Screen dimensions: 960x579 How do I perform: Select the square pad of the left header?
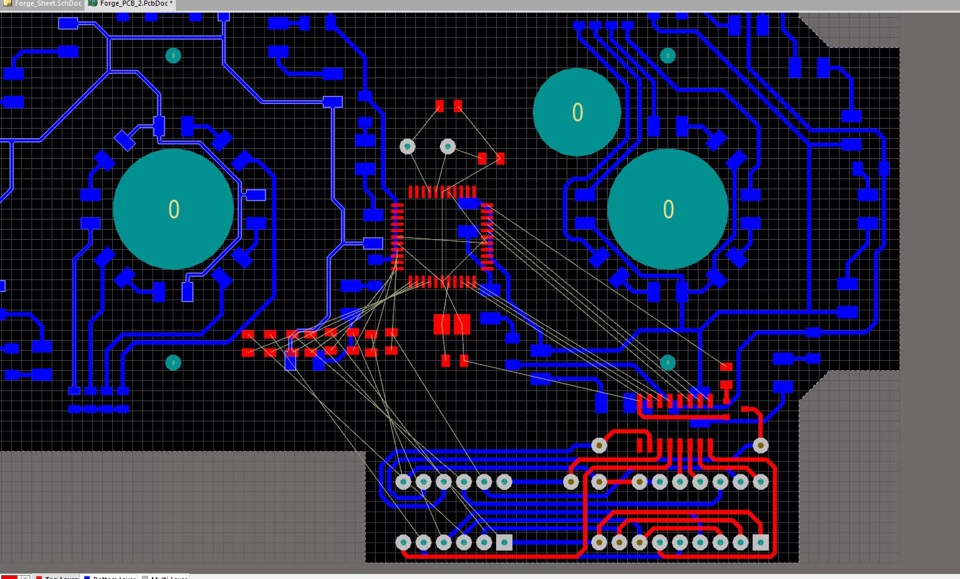tap(504, 542)
